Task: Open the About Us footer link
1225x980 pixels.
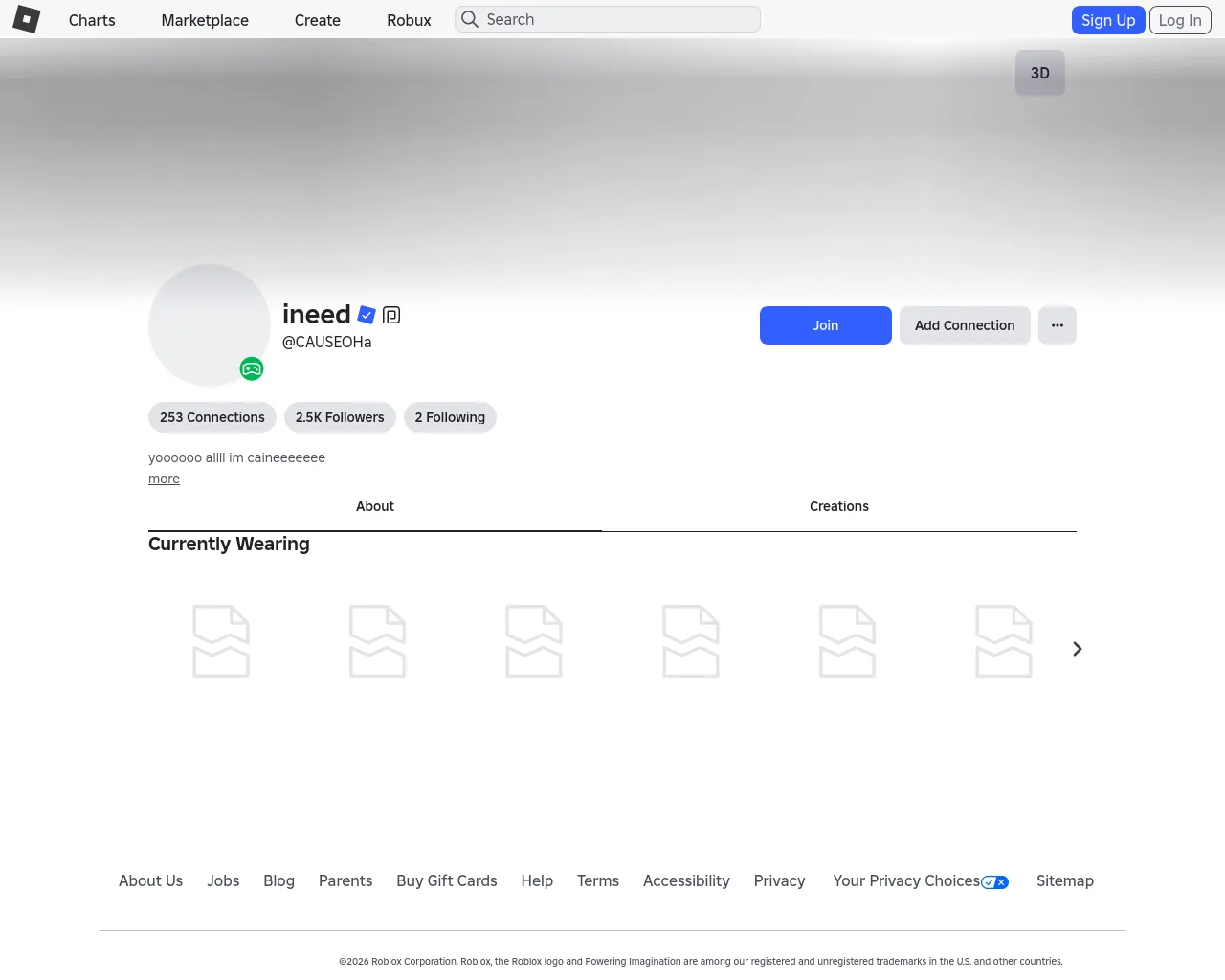Action: (x=150, y=880)
